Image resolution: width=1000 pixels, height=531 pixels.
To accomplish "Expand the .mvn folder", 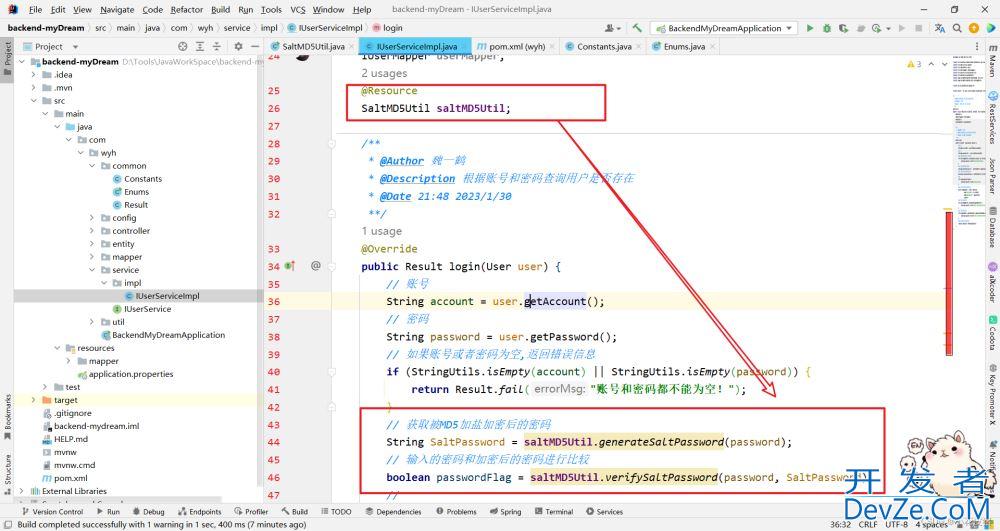I will pyautogui.click(x=34, y=88).
